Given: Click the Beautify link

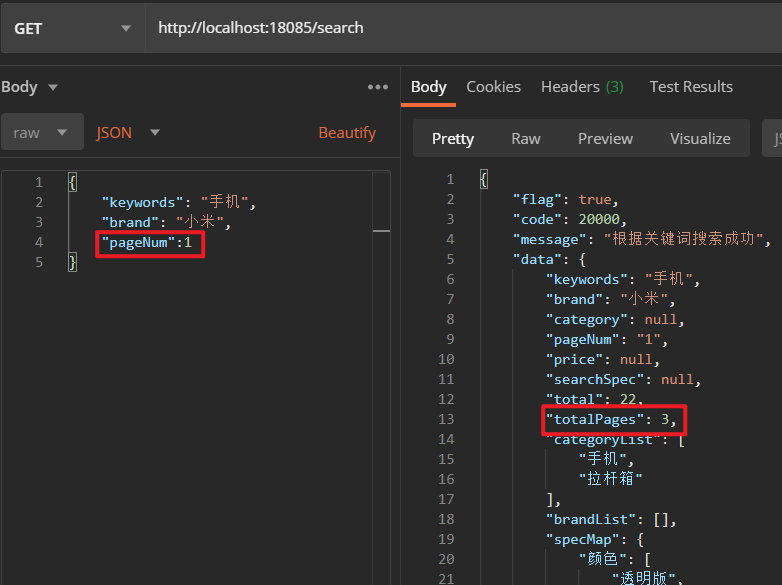Looking at the screenshot, I should click(347, 133).
